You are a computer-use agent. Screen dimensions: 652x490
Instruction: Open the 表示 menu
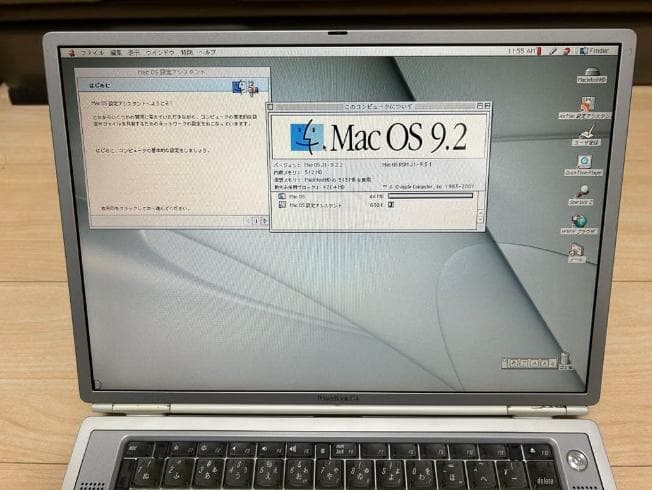pyautogui.click(x=133, y=53)
